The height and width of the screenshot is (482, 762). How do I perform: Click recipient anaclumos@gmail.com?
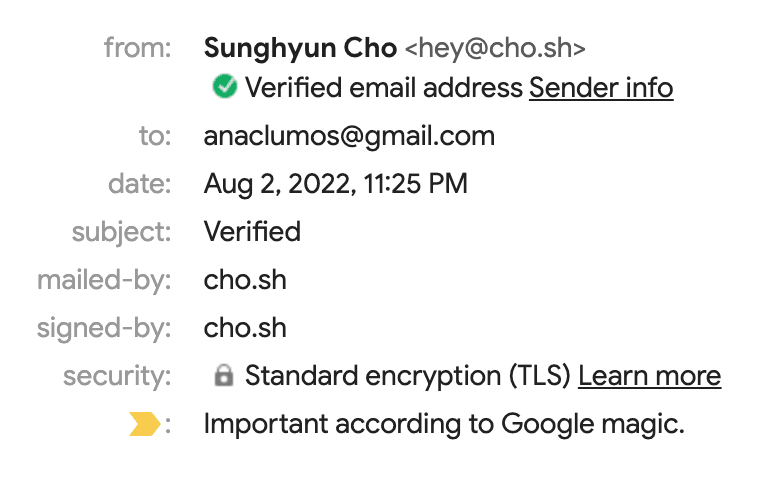pos(349,136)
